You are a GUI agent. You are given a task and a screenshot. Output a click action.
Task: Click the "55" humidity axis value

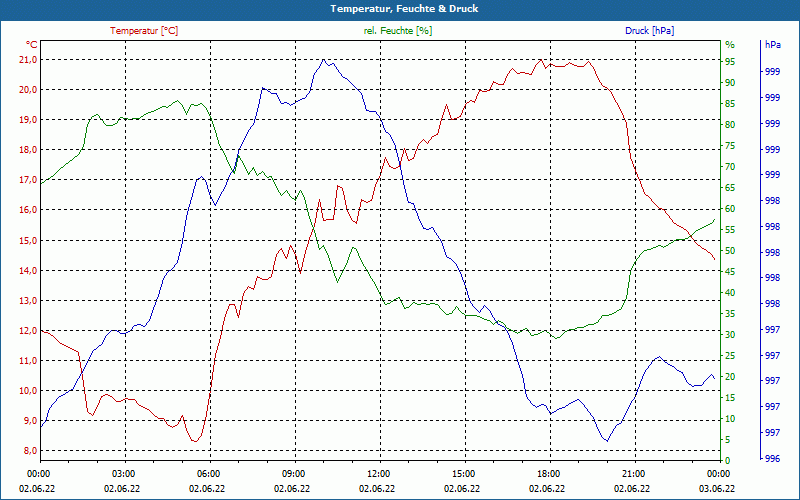(x=730, y=230)
